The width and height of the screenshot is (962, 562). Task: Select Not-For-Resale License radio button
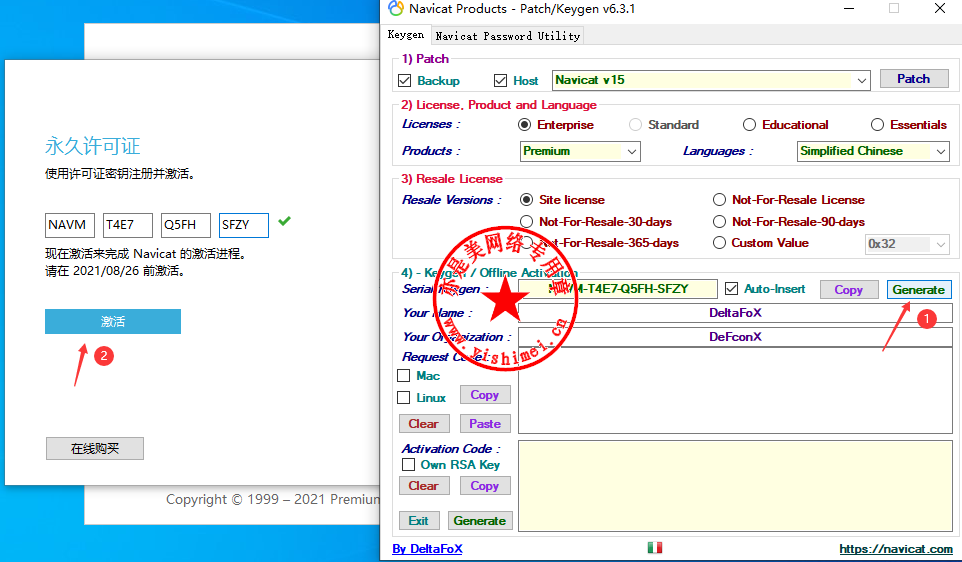[x=719, y=199]
